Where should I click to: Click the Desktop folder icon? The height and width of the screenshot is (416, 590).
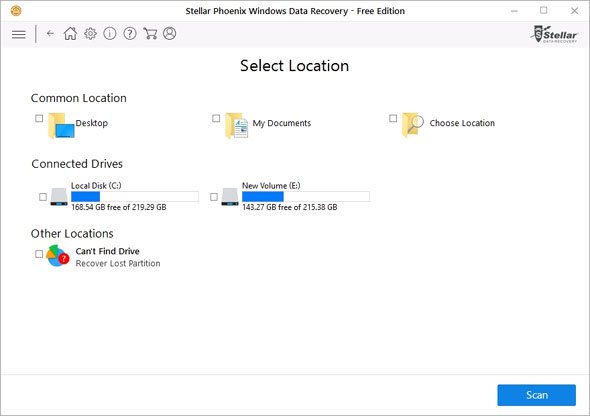(x=61, y=126)
